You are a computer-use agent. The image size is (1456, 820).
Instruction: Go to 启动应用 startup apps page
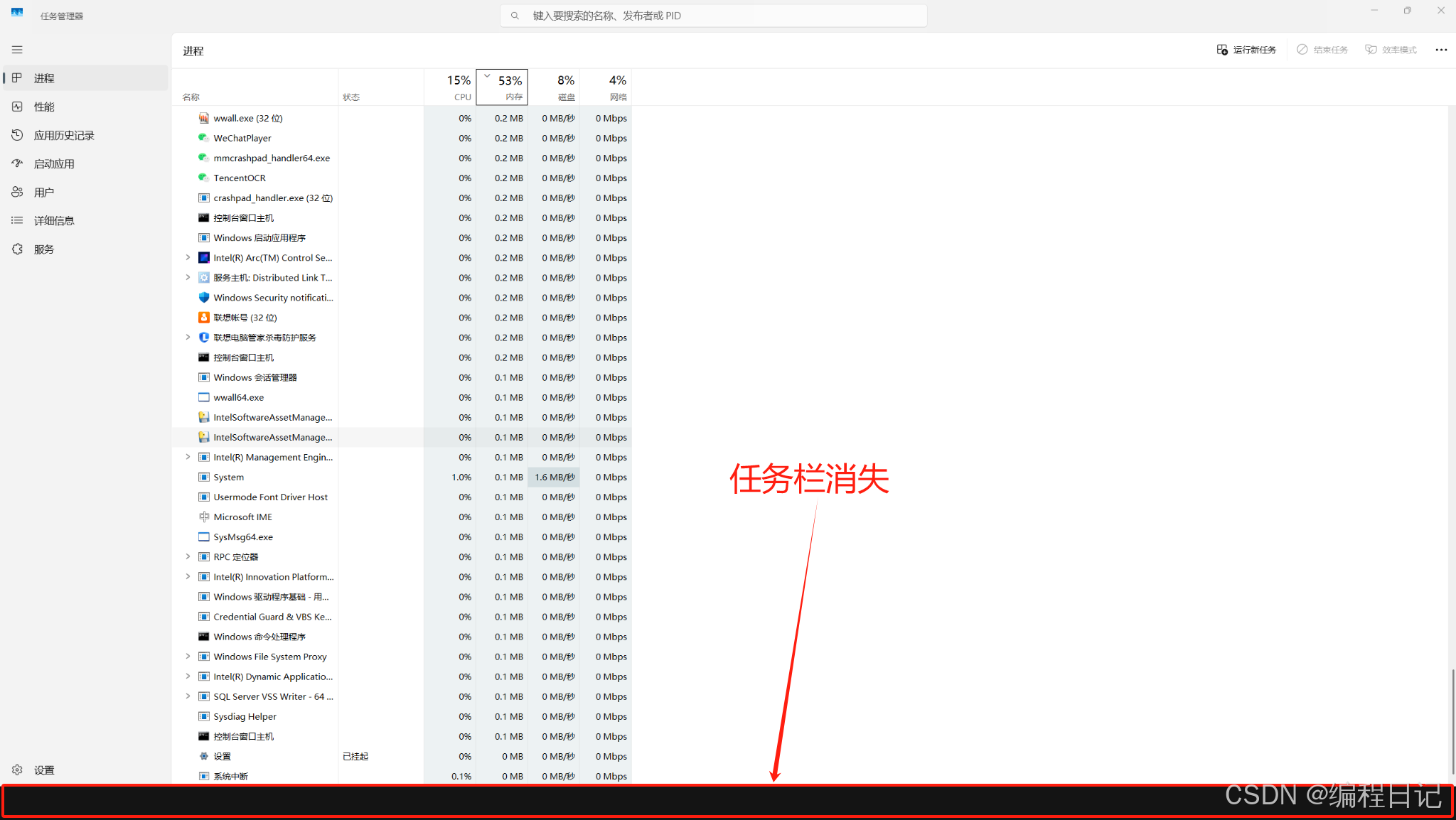point(53,163)
